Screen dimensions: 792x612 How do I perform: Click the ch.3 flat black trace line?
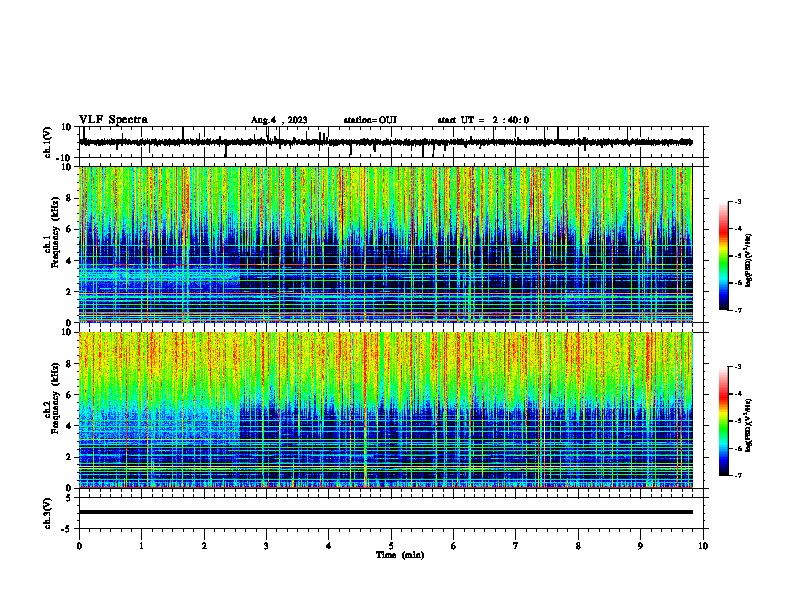click(385, 512)
